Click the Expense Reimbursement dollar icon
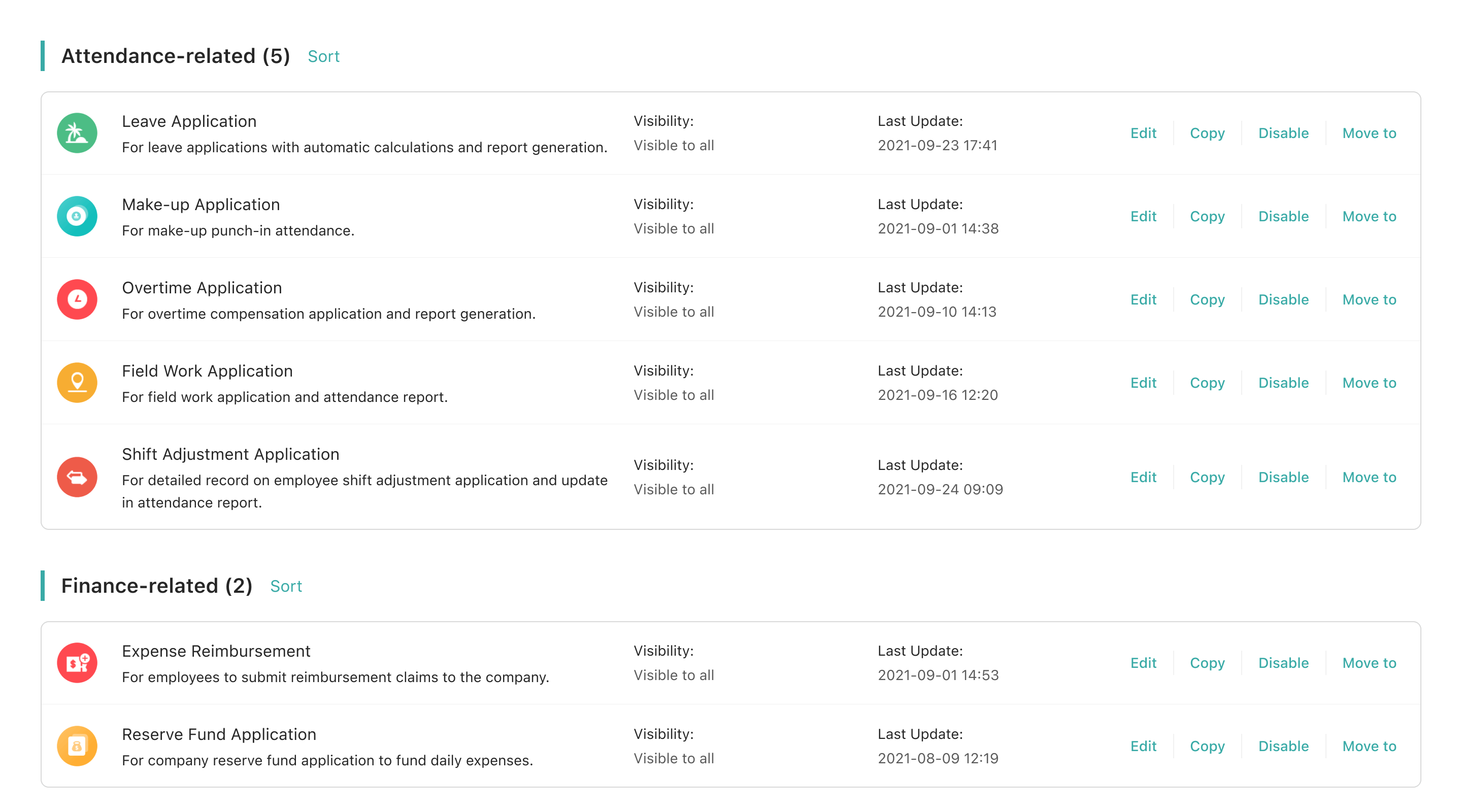Viewport: 1462px width, 812px height. (77, 663)
